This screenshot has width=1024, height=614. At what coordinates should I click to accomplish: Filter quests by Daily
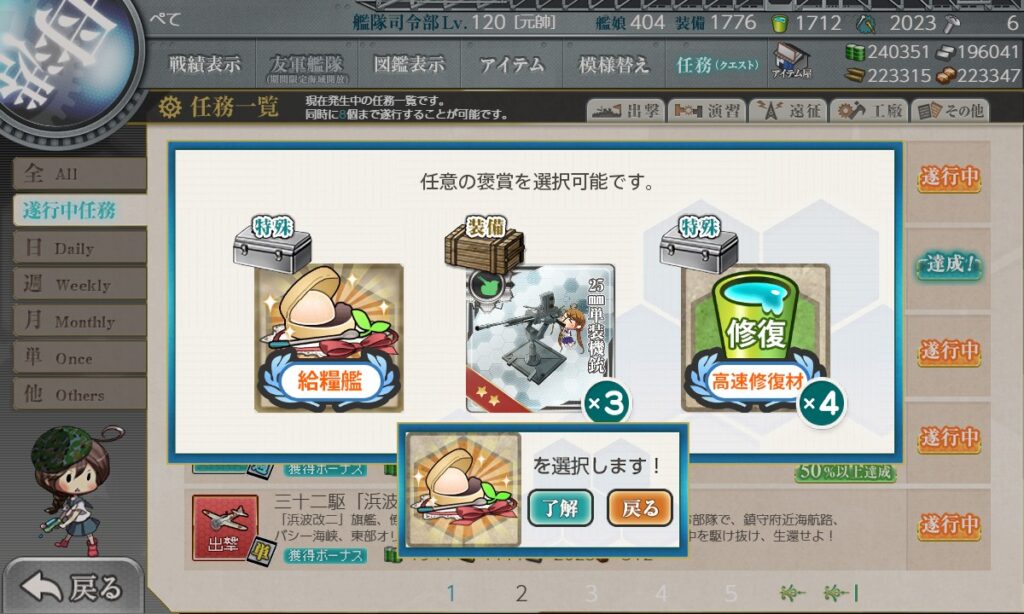coord(80,248)
